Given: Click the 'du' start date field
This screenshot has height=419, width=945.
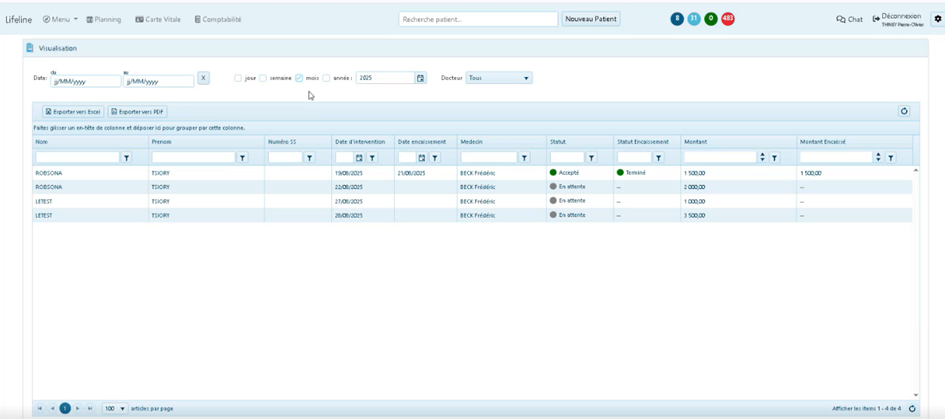Looking at the screenshot, I should point(86,81).
